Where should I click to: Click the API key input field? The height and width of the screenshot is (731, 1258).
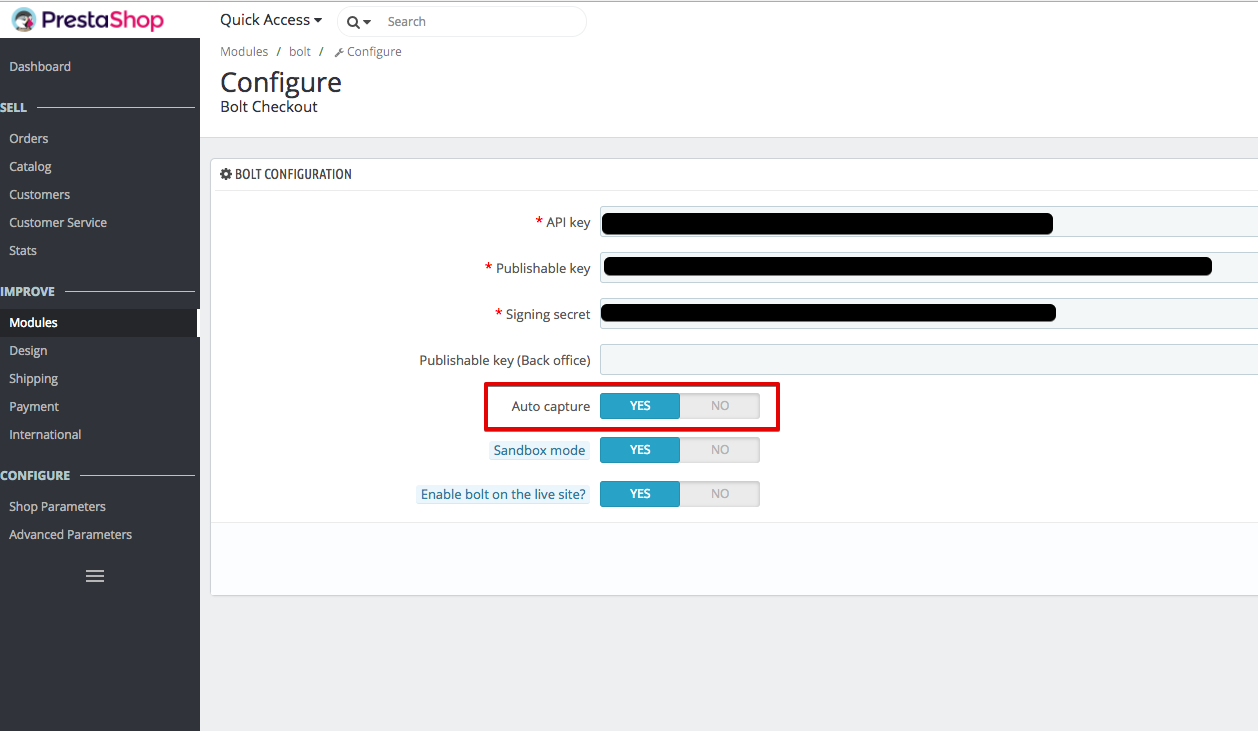[x=929, y=222]
